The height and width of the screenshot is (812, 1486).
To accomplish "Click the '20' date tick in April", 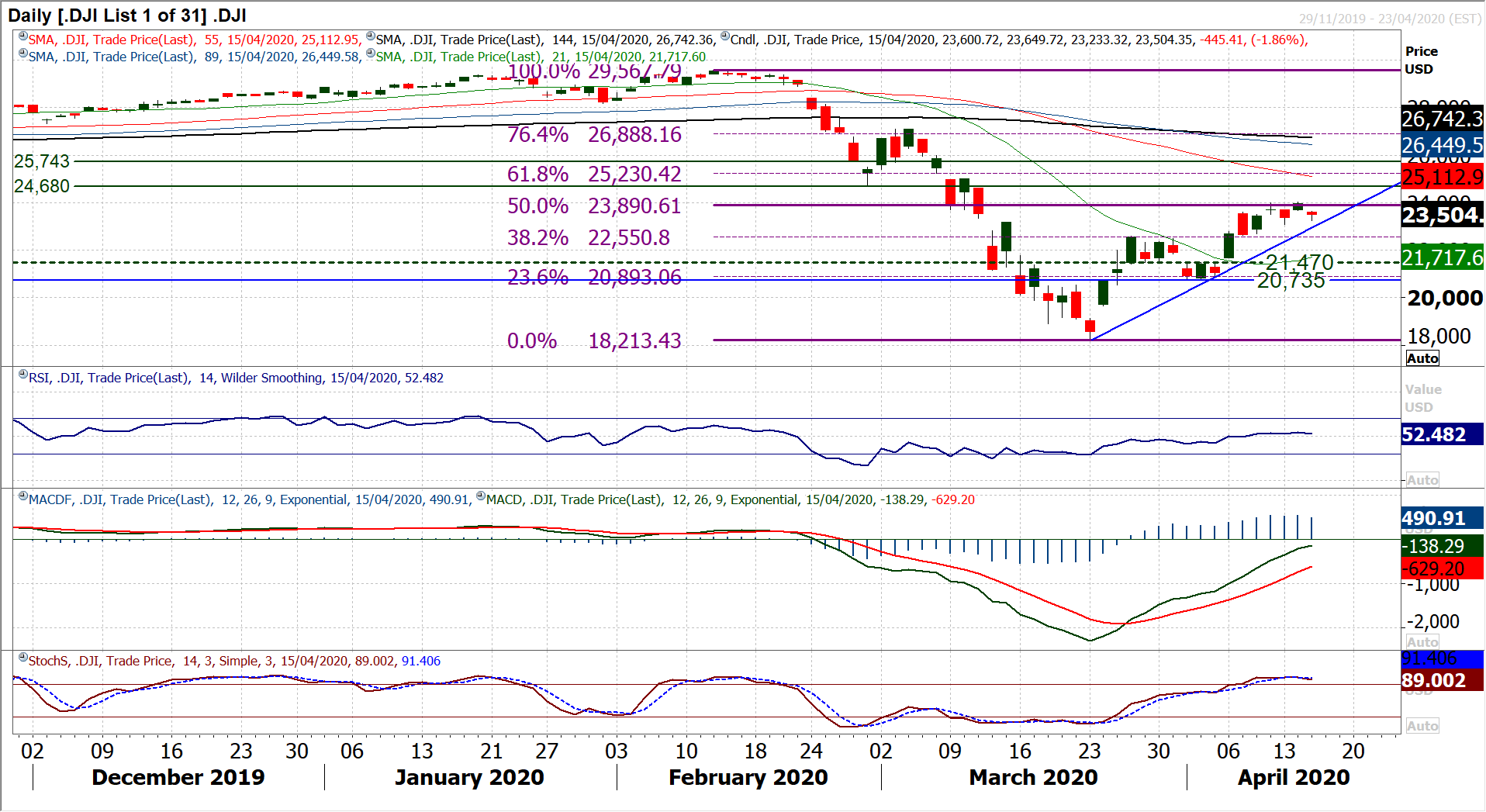I will [1353, 751].
